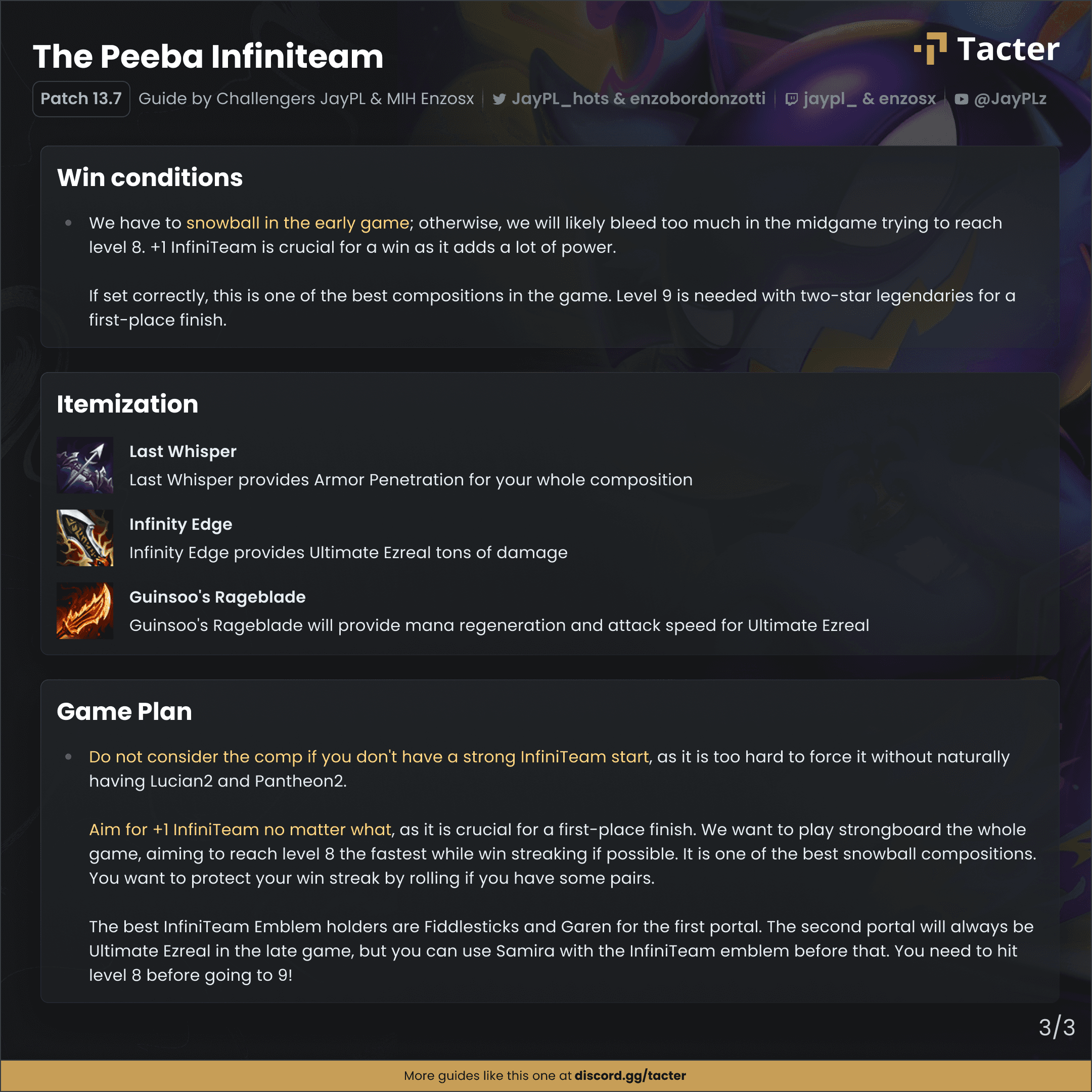Click the Patch 13.7 badge

pos(81,99)
